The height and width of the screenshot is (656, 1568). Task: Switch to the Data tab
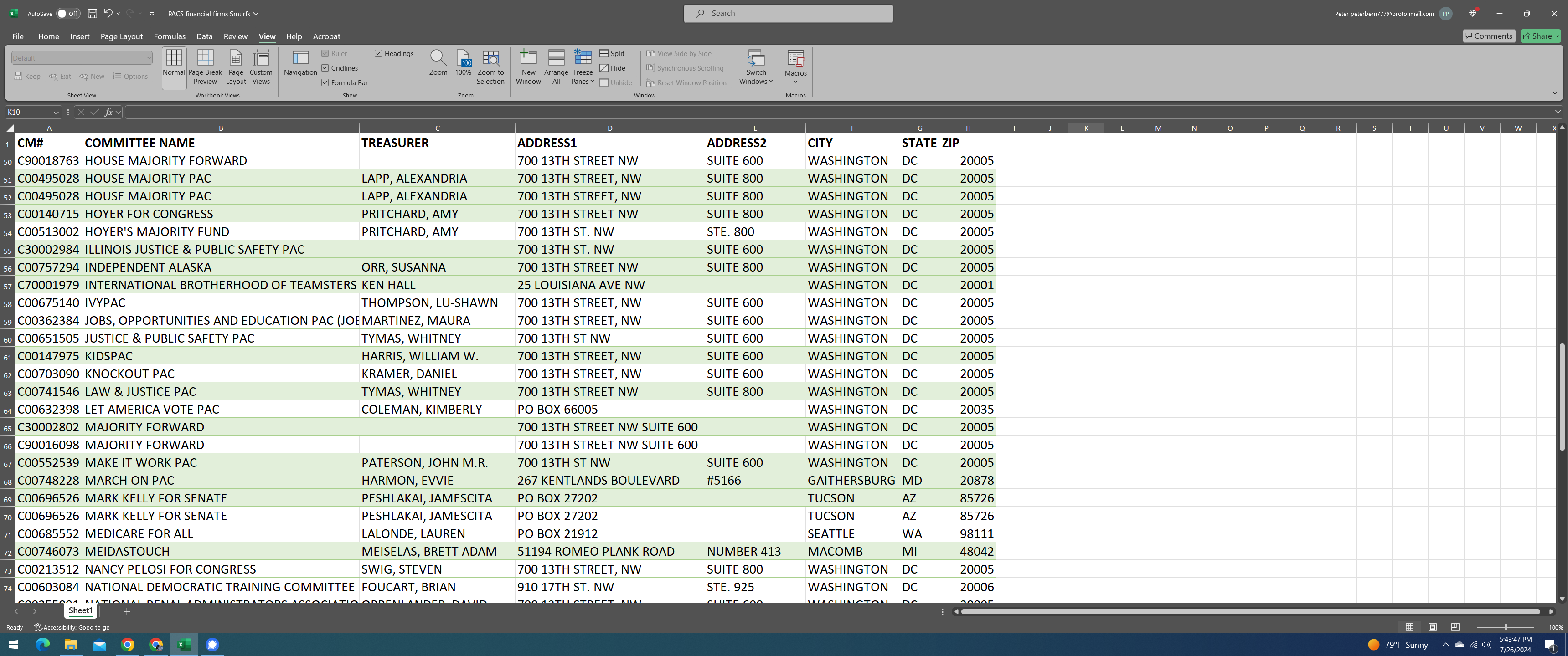pyautogui.click(x=204, y=36)
